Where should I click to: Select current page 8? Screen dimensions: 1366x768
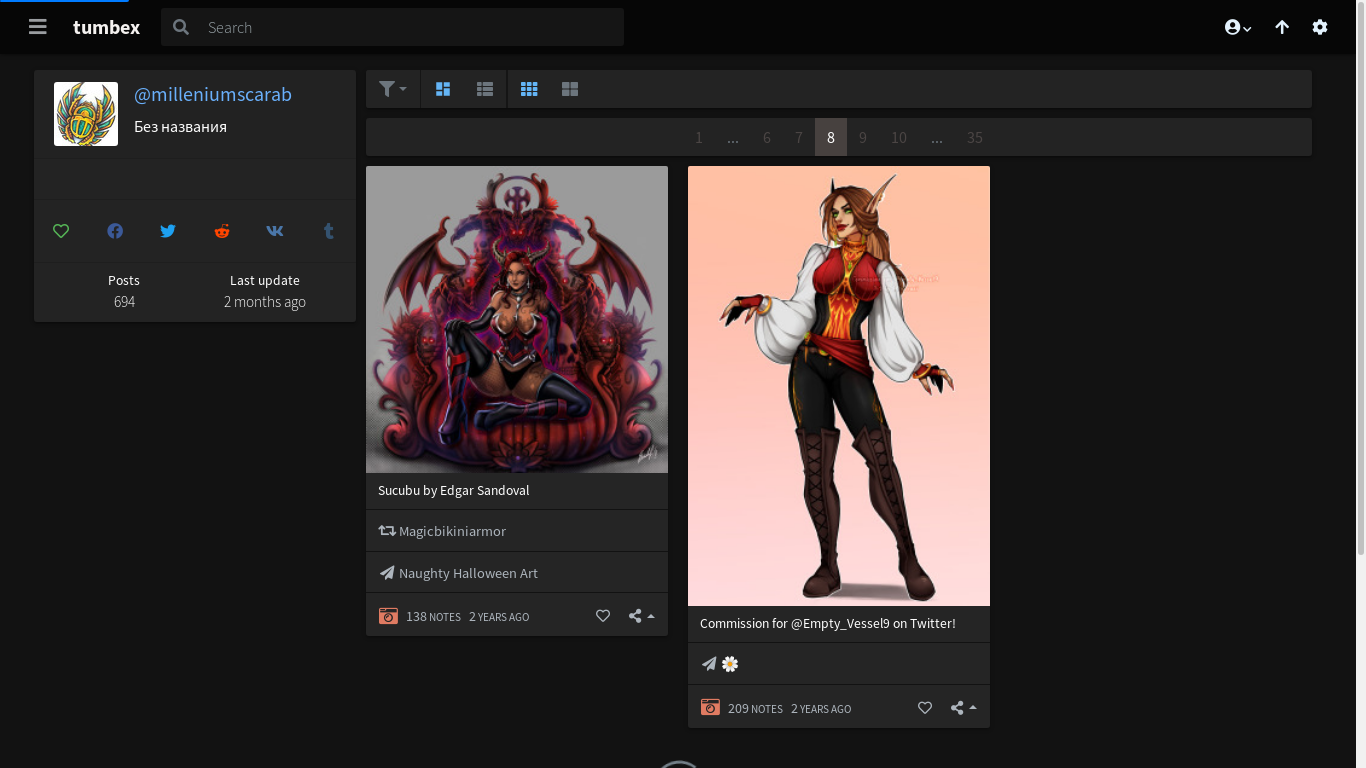pyautogui.click(x=831, y=137)
